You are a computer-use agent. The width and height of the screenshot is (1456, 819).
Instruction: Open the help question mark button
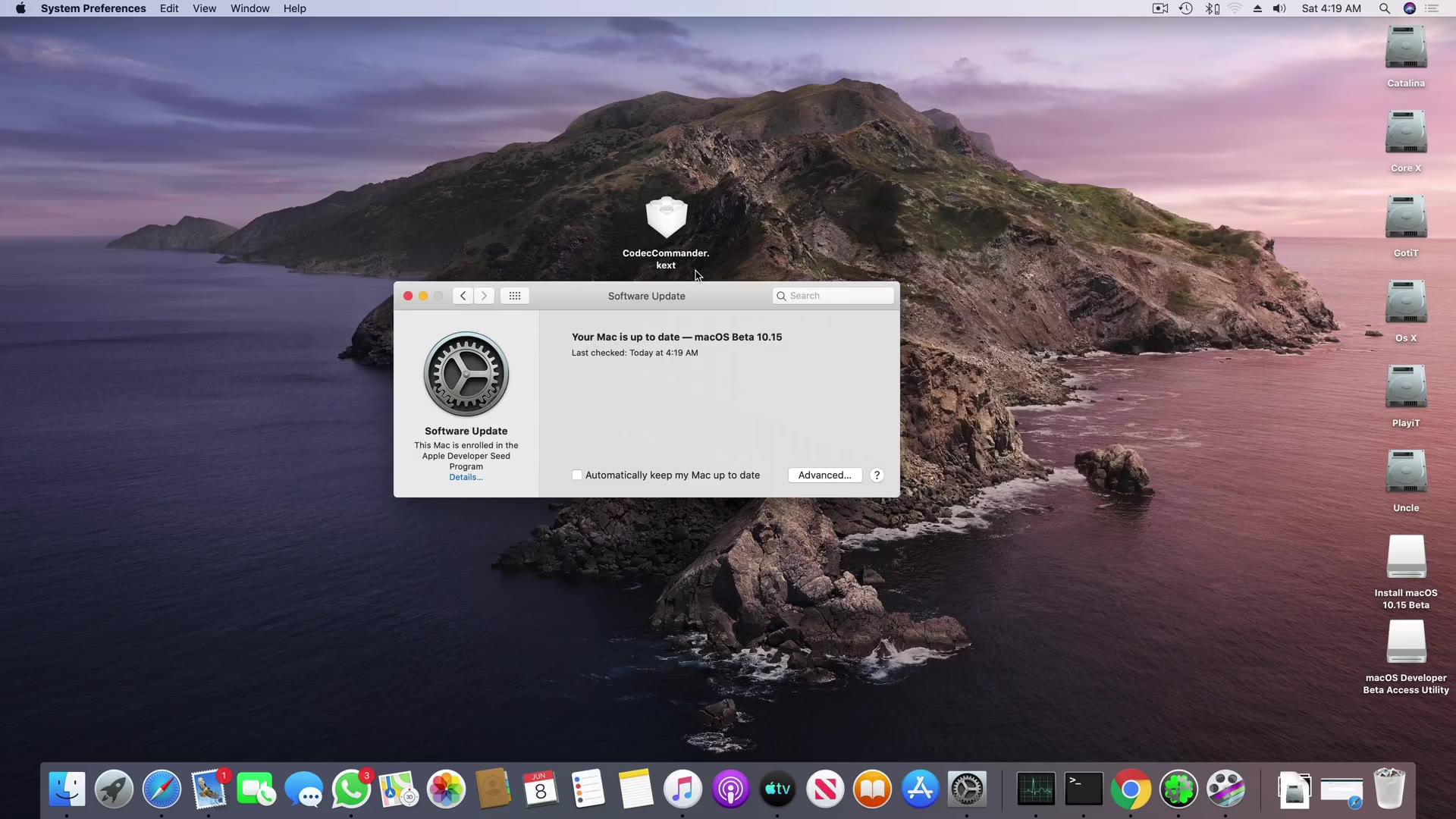click(x=877, y=475)
